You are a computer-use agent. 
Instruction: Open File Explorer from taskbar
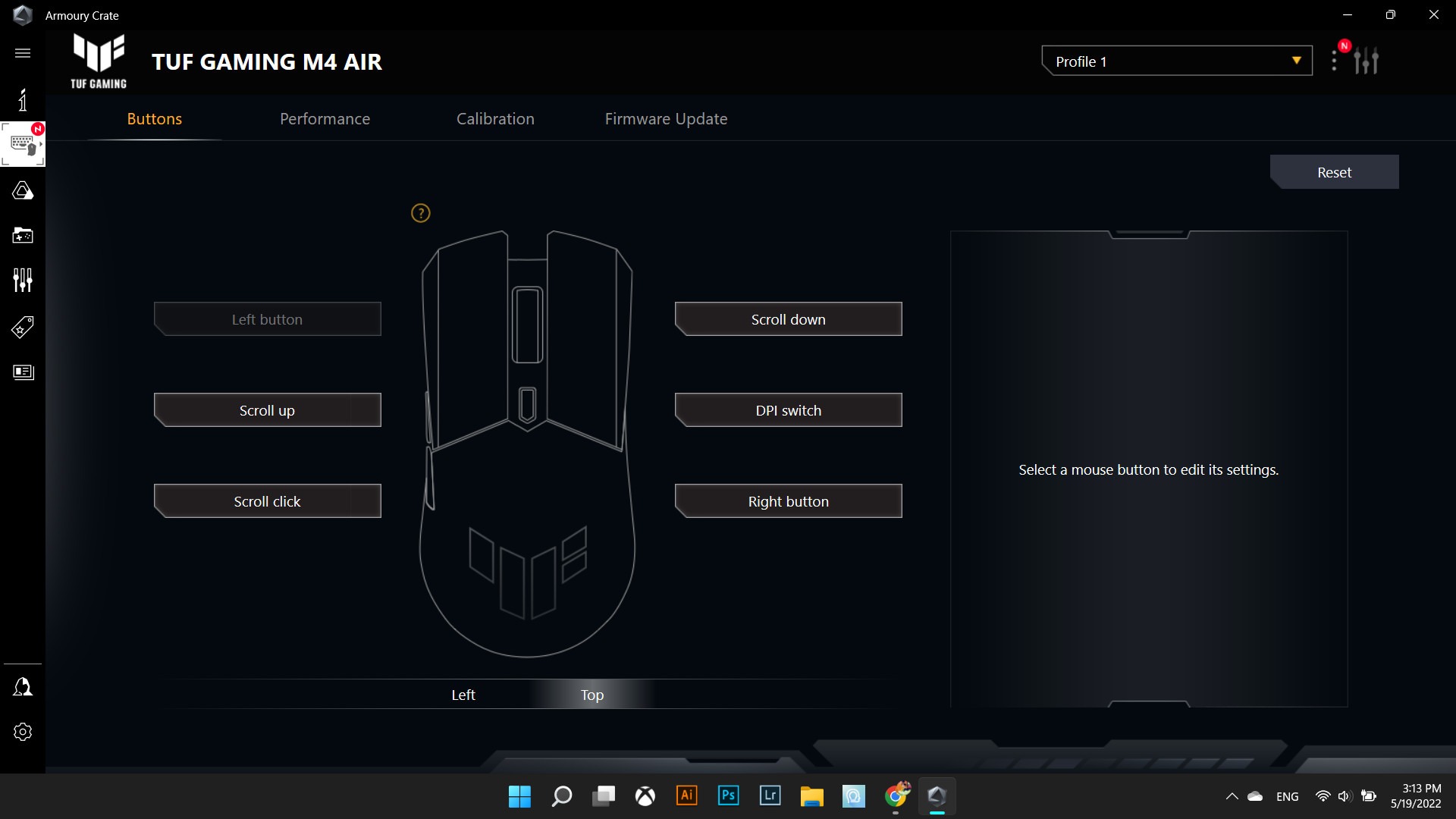812,796
